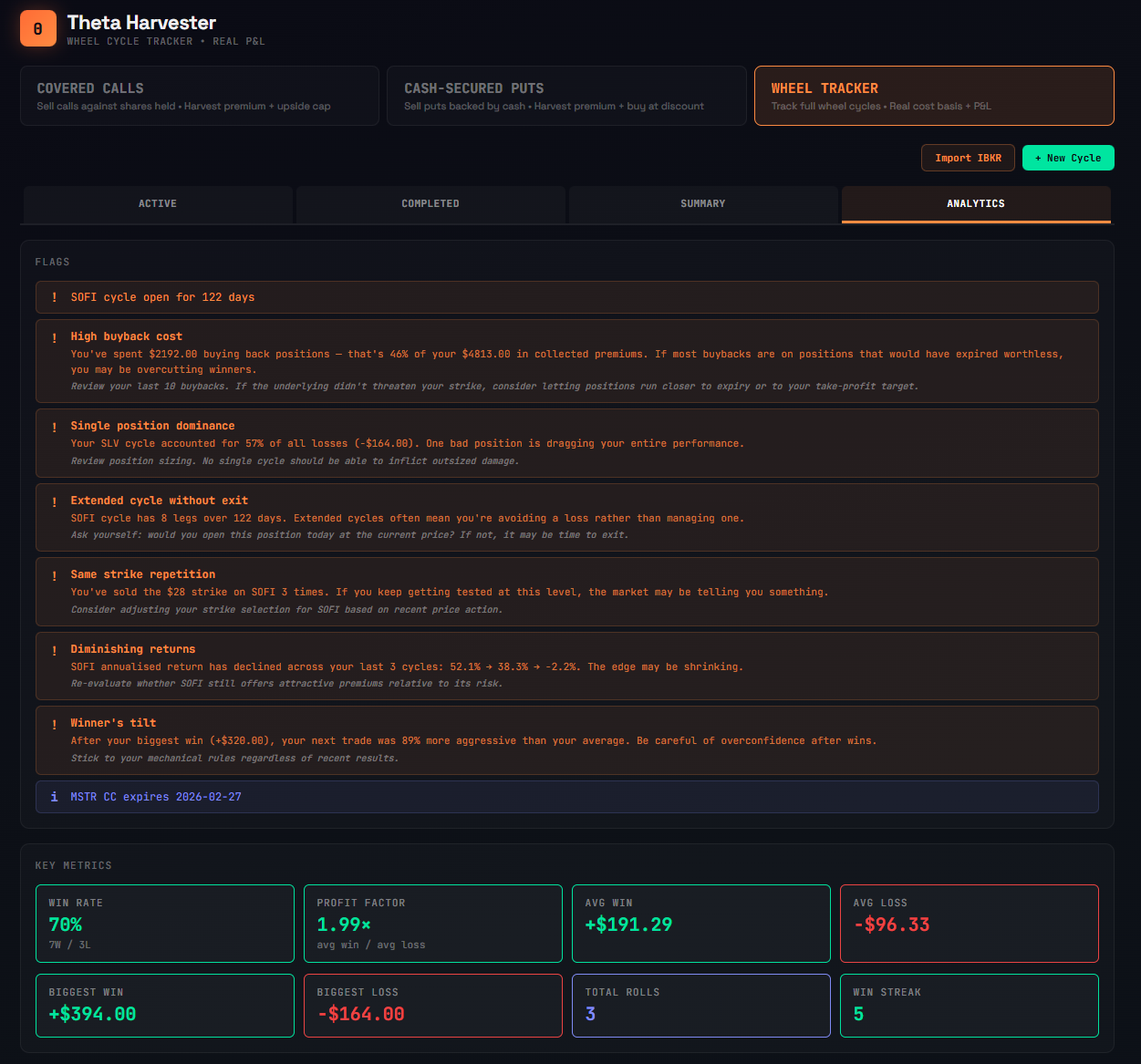Select the ANALYTICS tab

pos(975,204)
